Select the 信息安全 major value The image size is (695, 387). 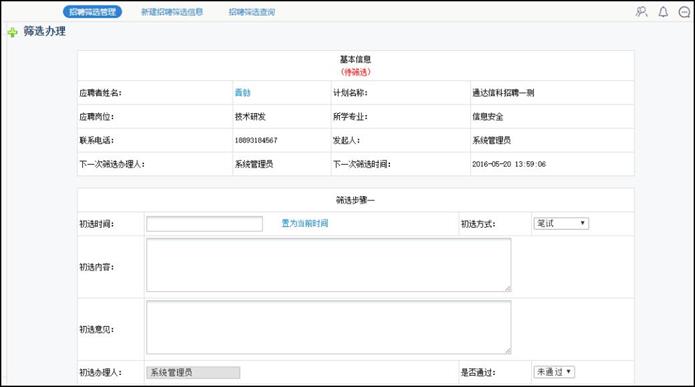pyautogui.click(x=488, y=117)
